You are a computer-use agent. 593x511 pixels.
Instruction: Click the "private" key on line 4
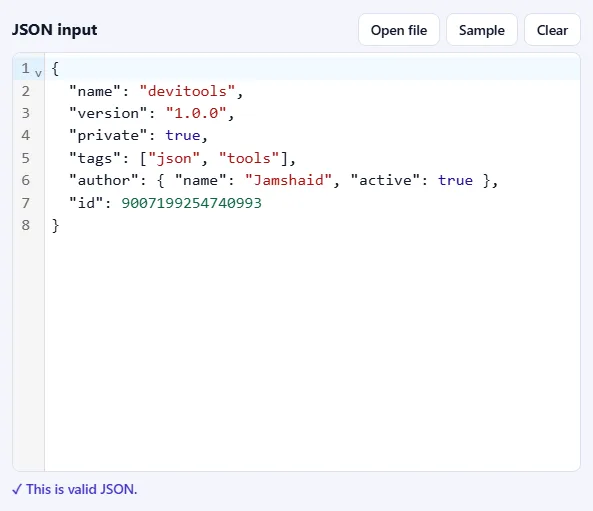click(108, 135)
